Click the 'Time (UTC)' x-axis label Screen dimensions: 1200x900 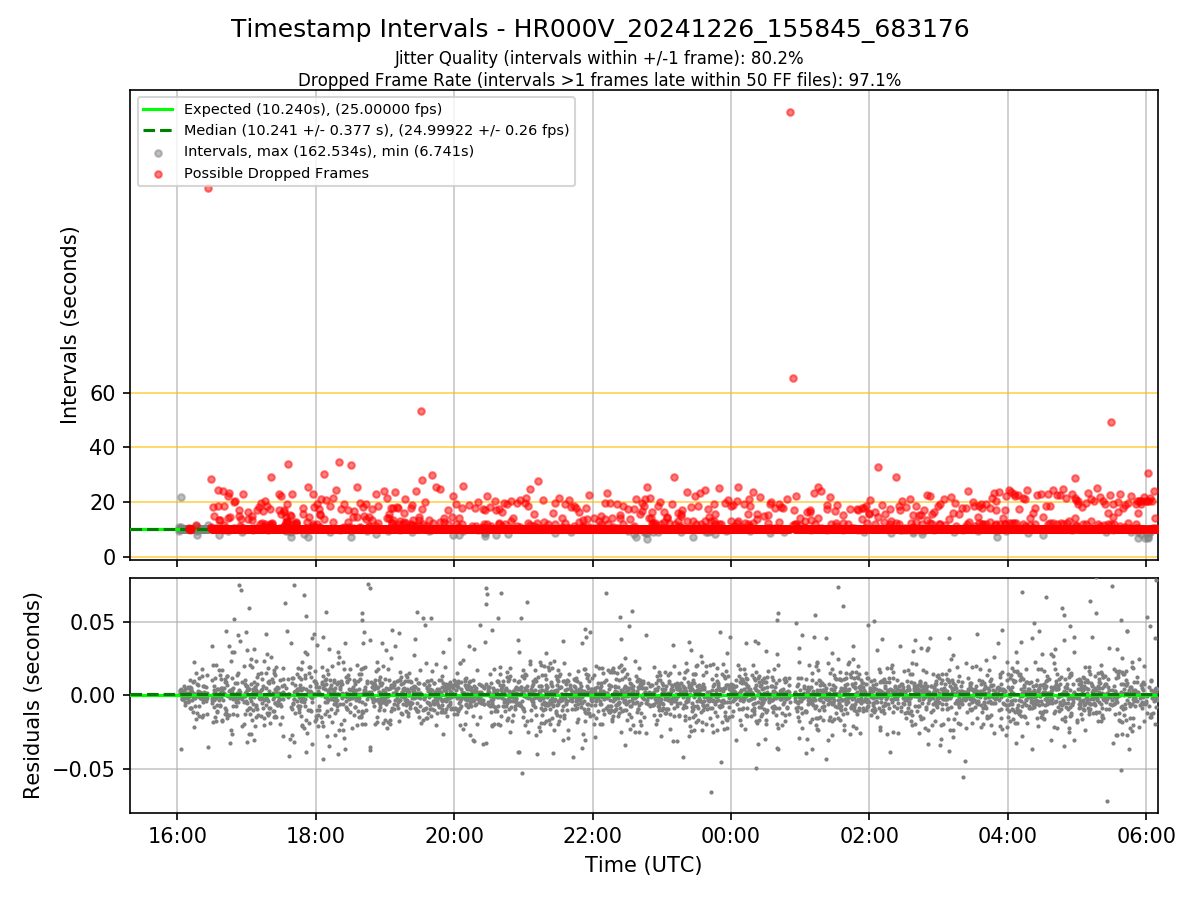click(644, 864)
